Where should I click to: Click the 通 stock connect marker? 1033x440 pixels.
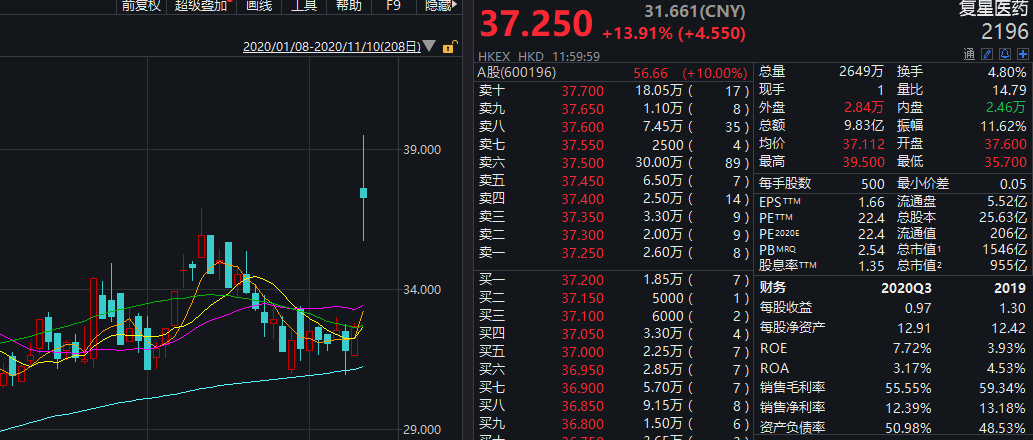(x=969, y=54)
